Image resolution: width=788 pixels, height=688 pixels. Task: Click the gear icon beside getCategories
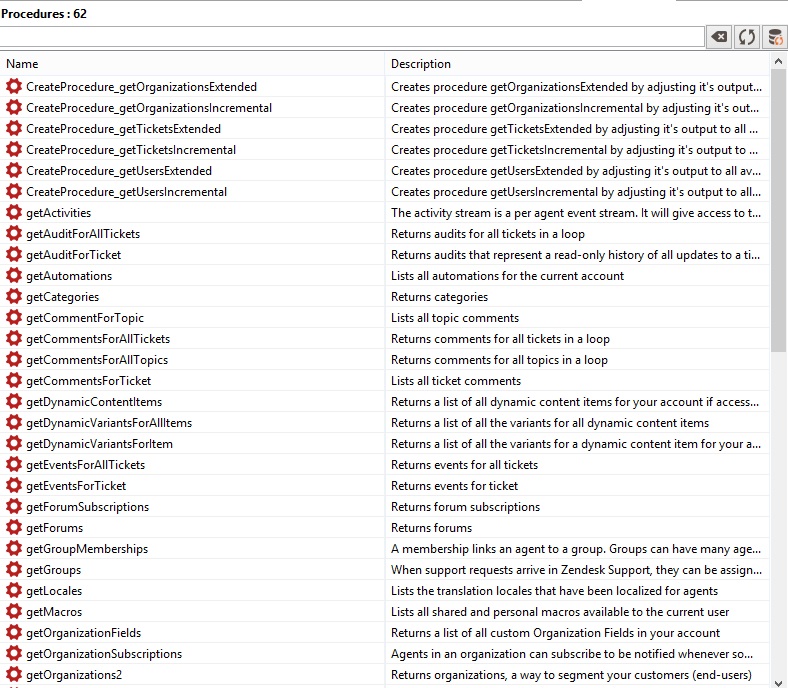click(14, 297)
